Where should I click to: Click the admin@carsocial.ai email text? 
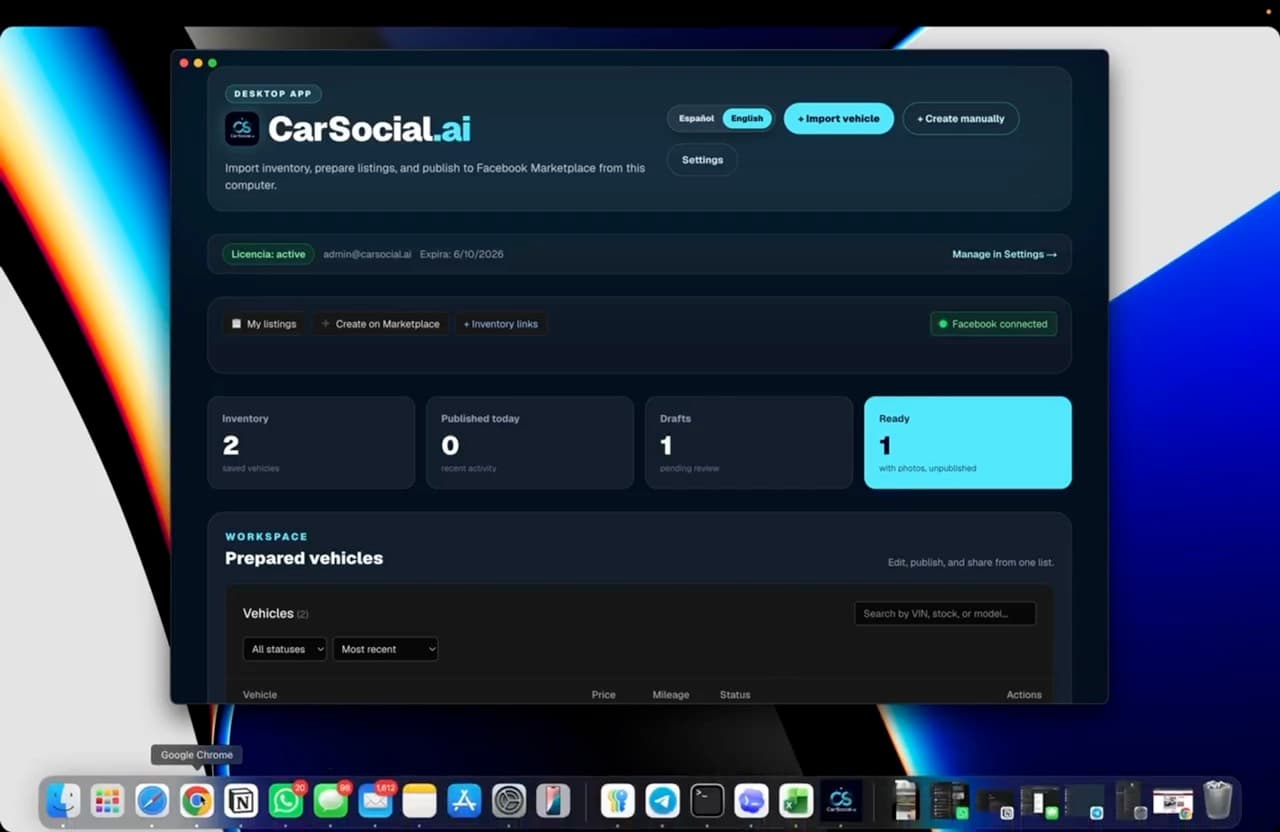(x=367, y=254)
